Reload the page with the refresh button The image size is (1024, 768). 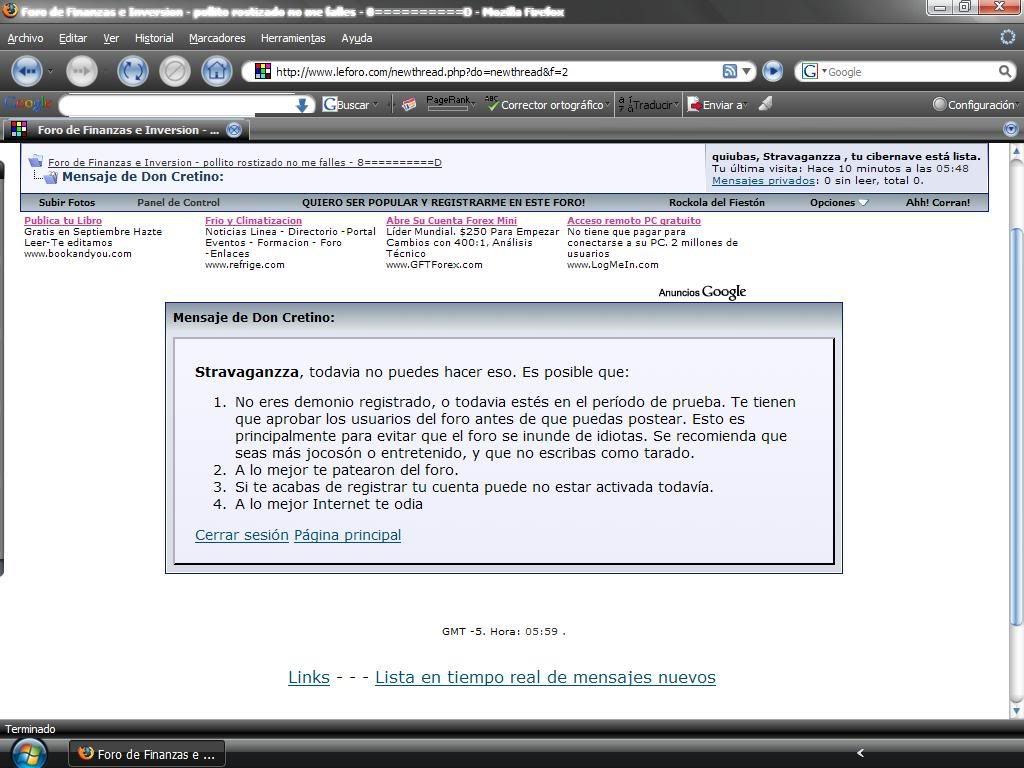pyautogui.click(x=133, y=71)
